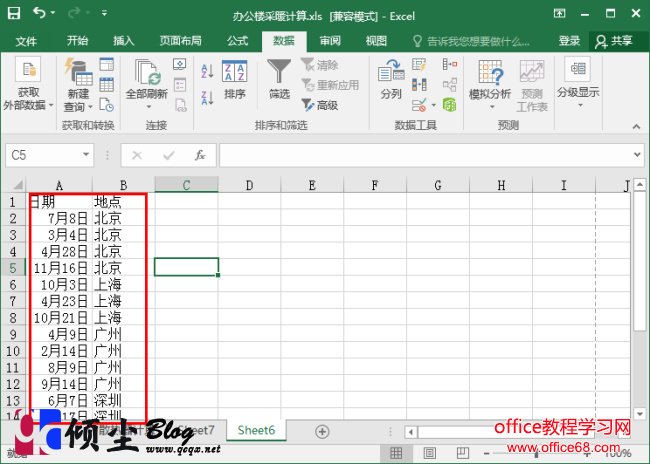Click the 登录 sign-in link

tap(569, 41)
